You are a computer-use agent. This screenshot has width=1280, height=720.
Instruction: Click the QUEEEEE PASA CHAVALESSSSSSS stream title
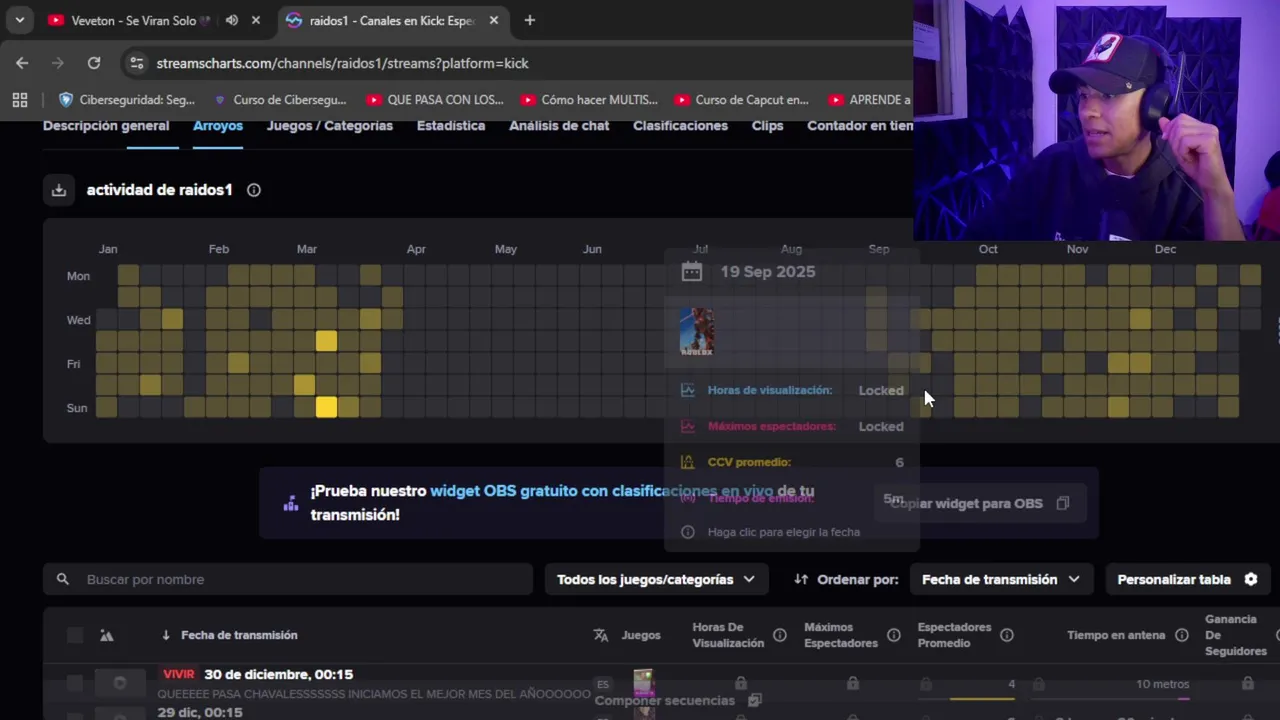tap(374, 693)
